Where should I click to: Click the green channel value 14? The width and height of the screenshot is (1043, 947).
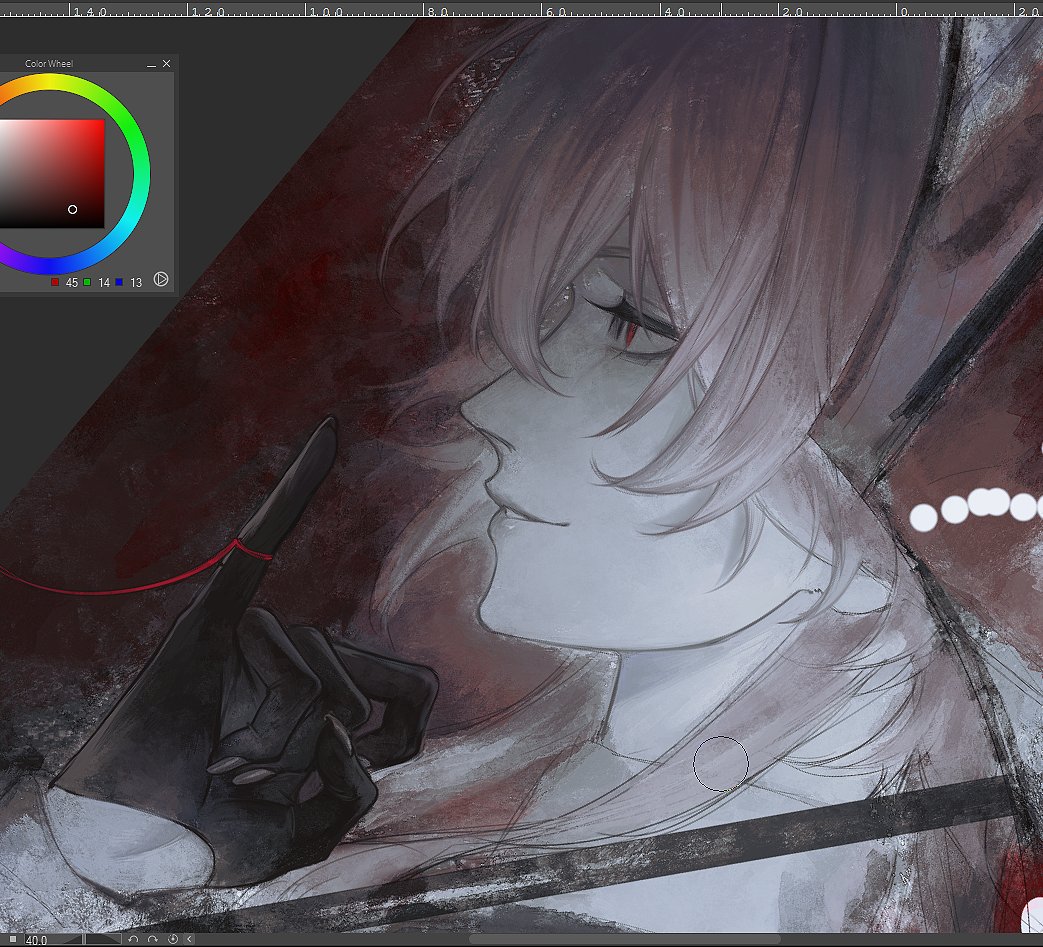(x=104, y=283)
